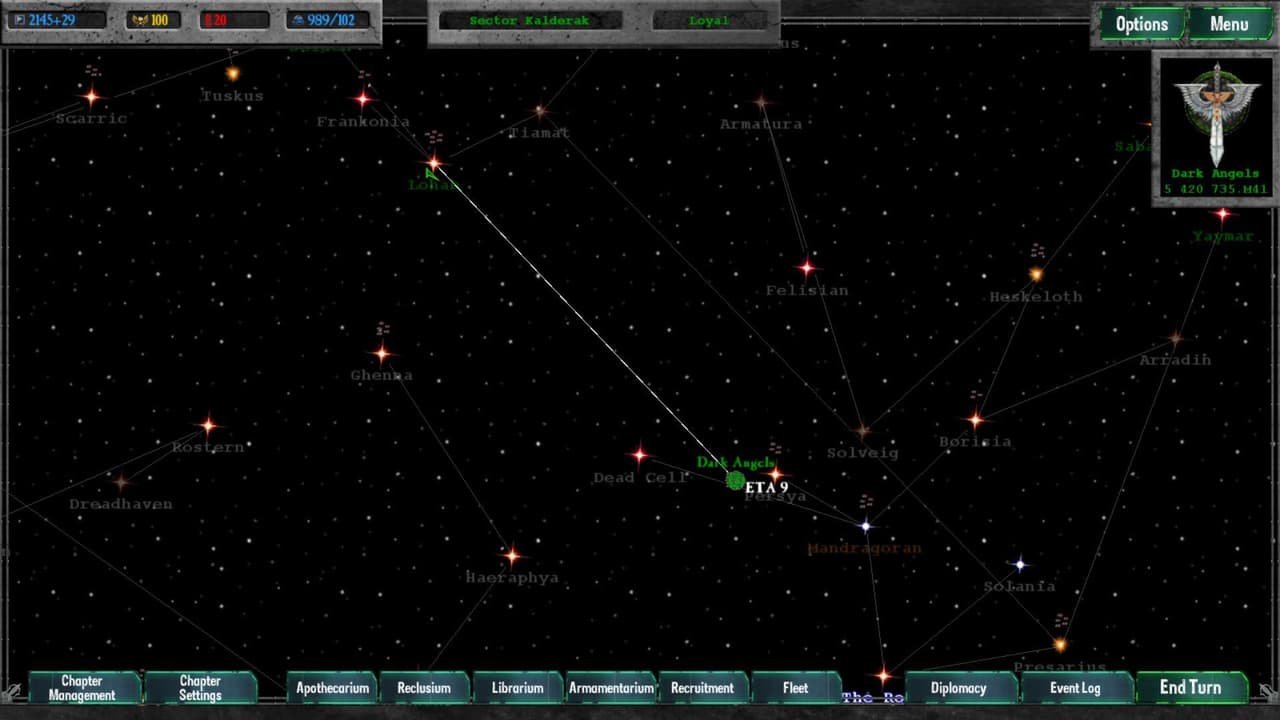
Task: Select the Scarric star system
Action: click(91, 97)
